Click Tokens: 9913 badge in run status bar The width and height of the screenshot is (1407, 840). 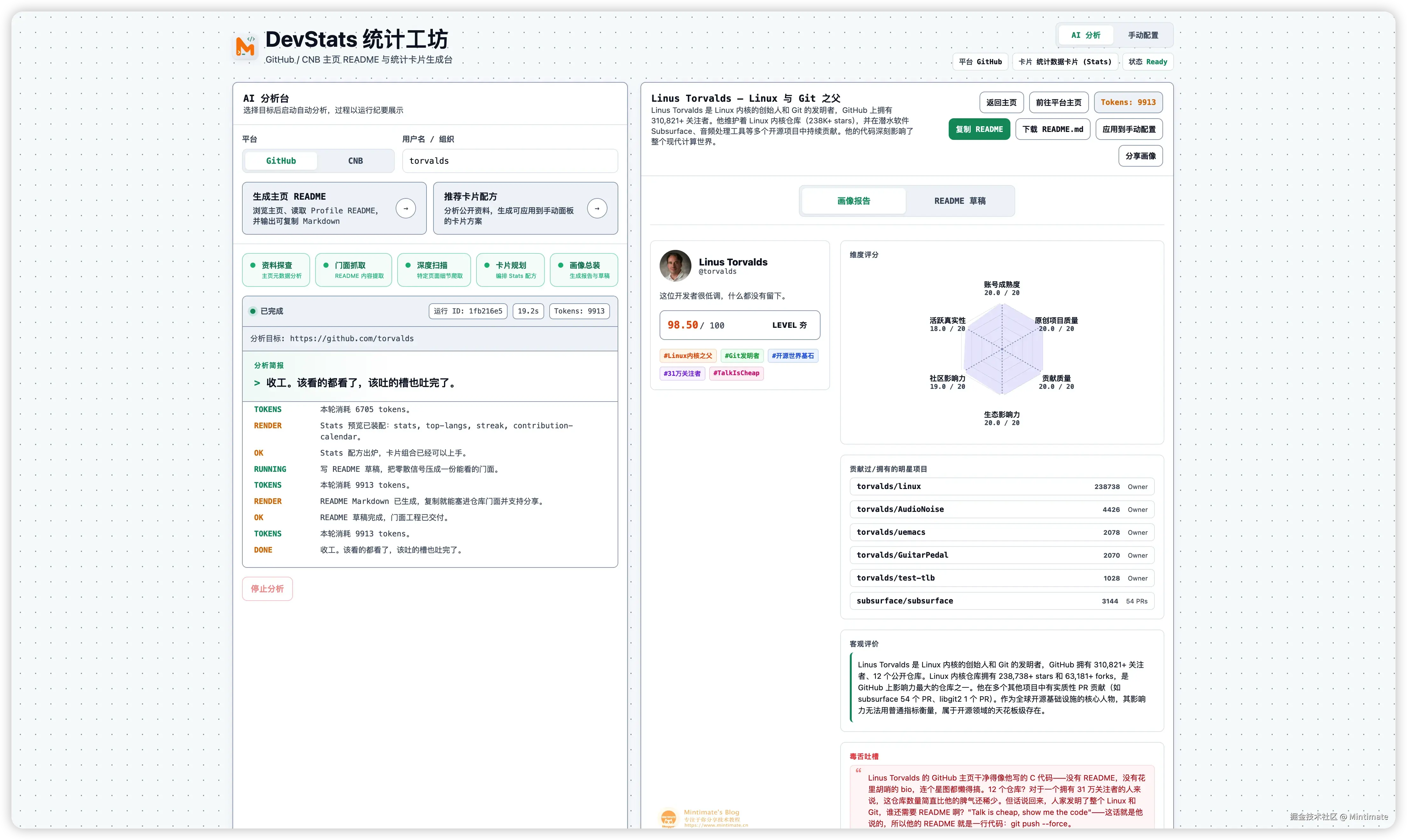click(x=579, y=311)
